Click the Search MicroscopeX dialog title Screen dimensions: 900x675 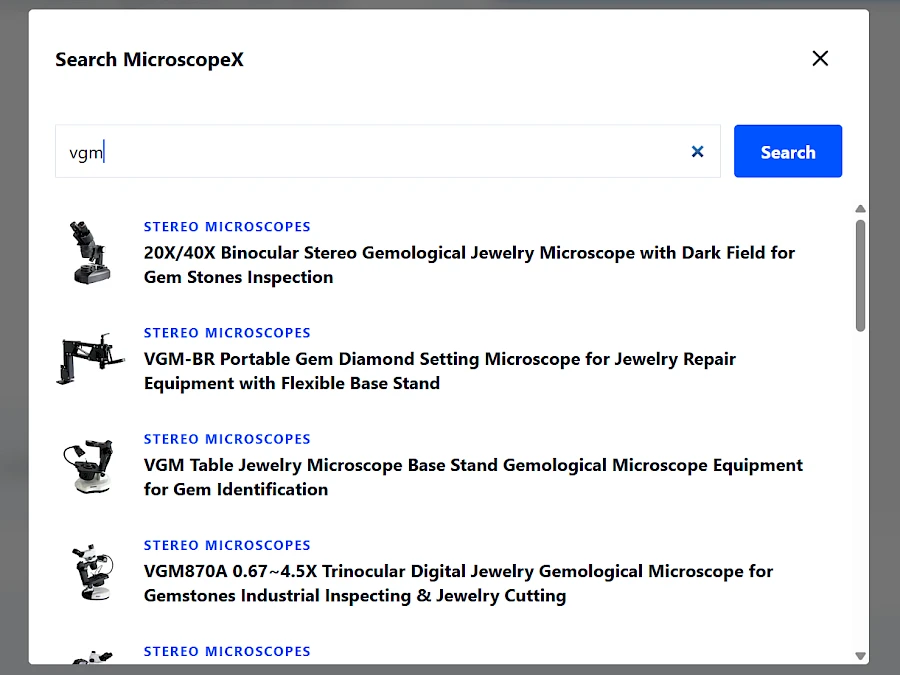(x=149, y=59)
